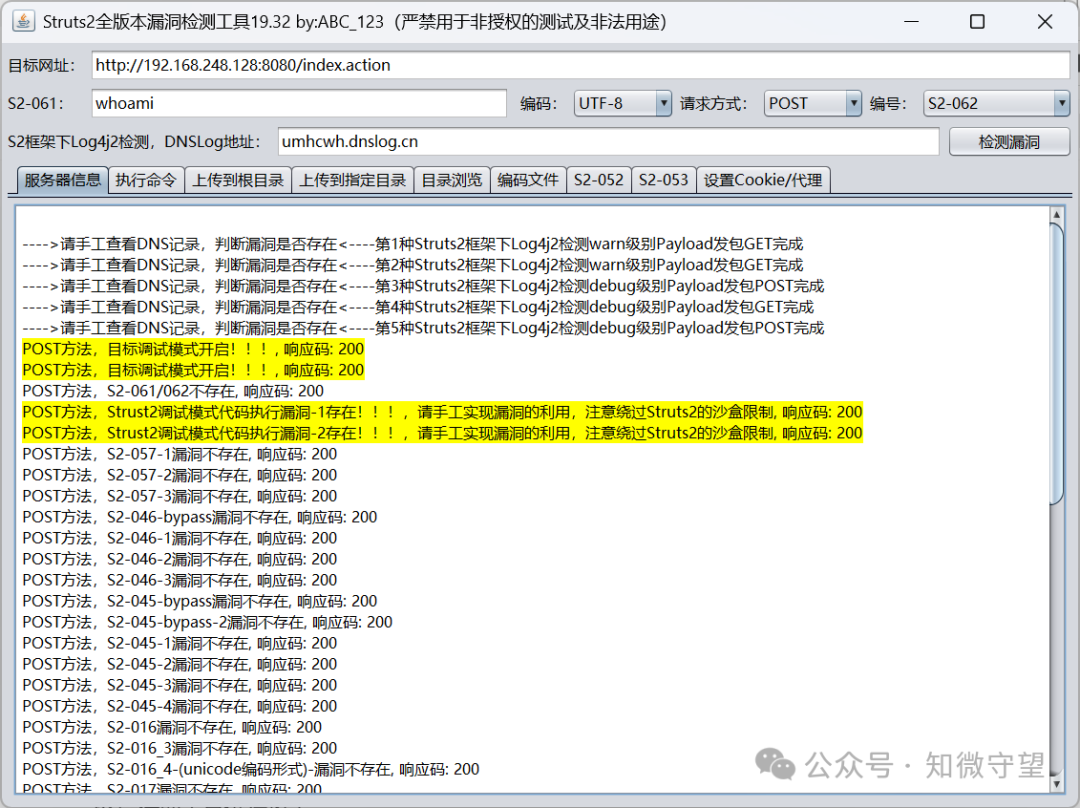Click the 检测漏洞 button
This screenshot has width=1080, height=808.
click(1009, 142)
